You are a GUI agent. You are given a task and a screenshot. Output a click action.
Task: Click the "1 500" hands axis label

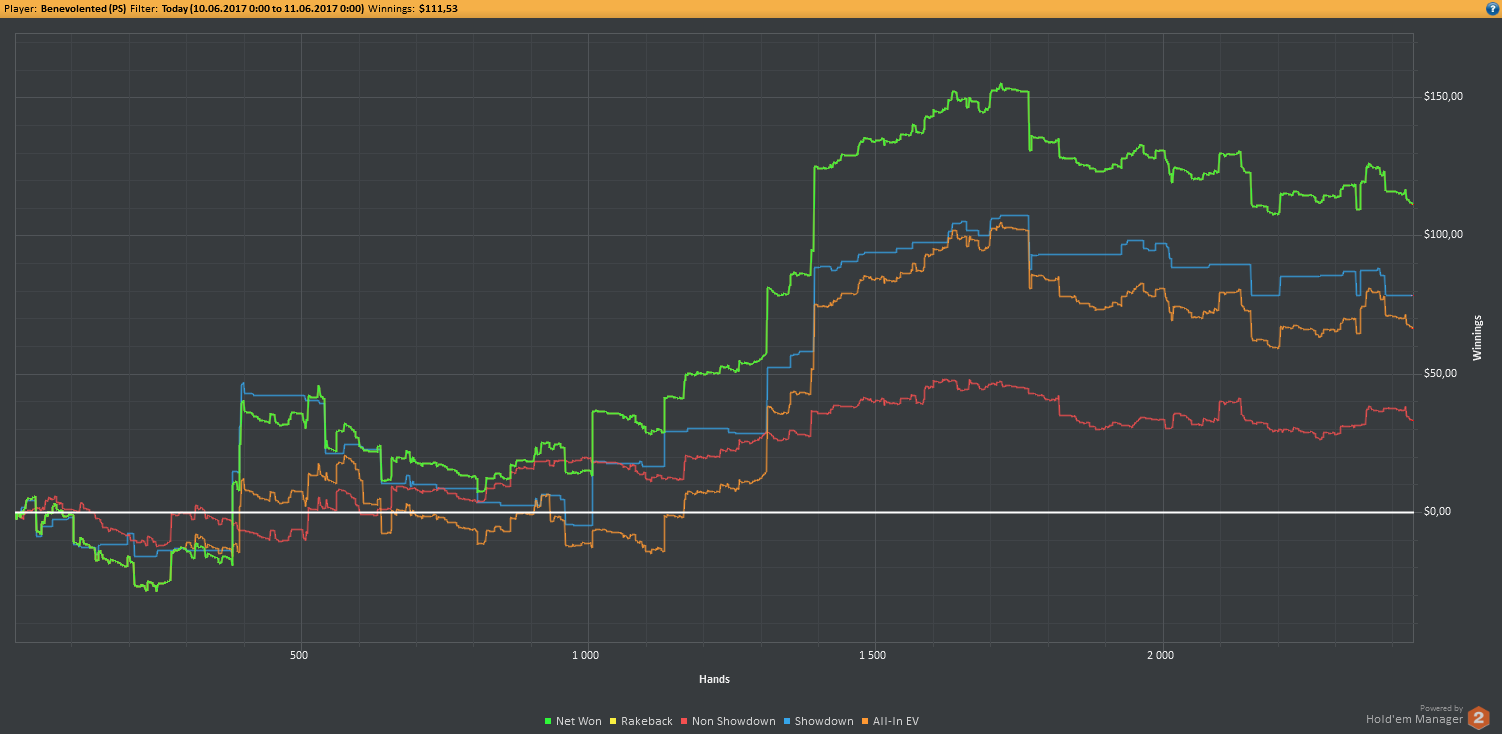(x=872, y=656)
